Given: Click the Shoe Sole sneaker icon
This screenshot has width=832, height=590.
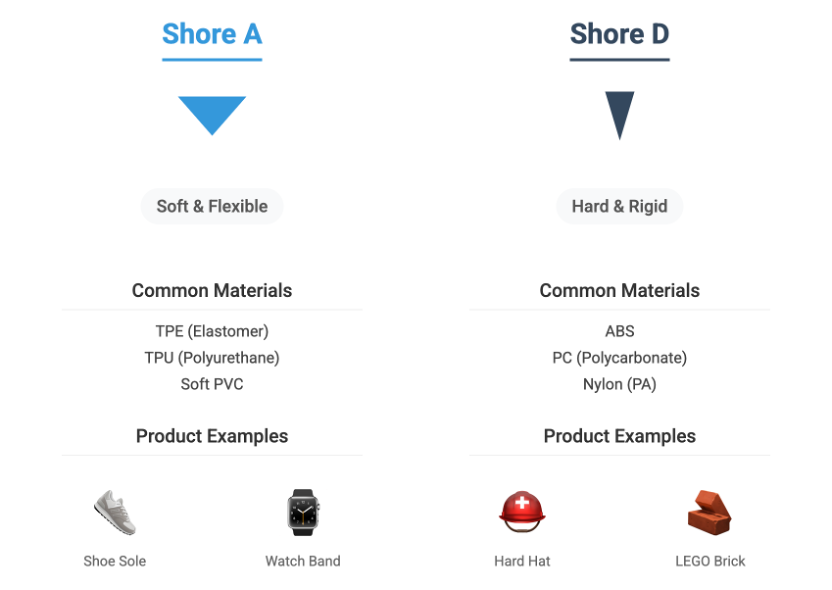Looking at the screenshot, I should click(x=115, y=512).
